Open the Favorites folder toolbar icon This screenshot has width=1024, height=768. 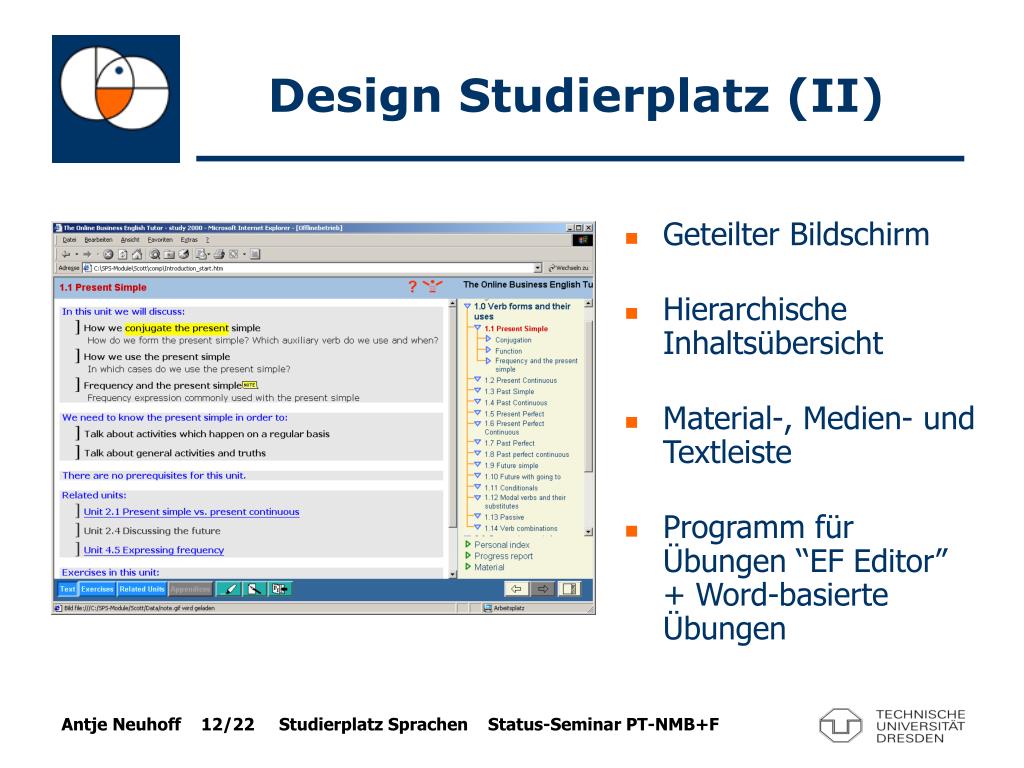point(169,254)
